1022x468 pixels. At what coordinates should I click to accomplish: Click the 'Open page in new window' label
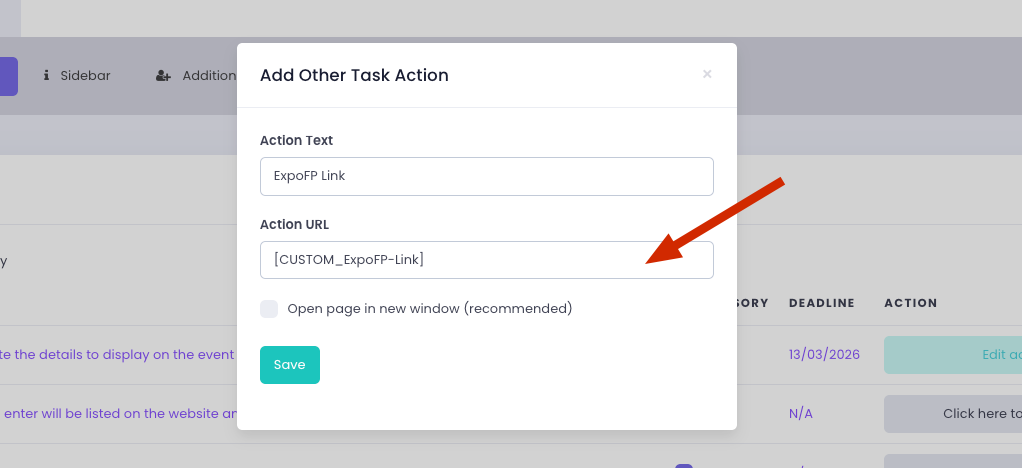tap(429, 309)
